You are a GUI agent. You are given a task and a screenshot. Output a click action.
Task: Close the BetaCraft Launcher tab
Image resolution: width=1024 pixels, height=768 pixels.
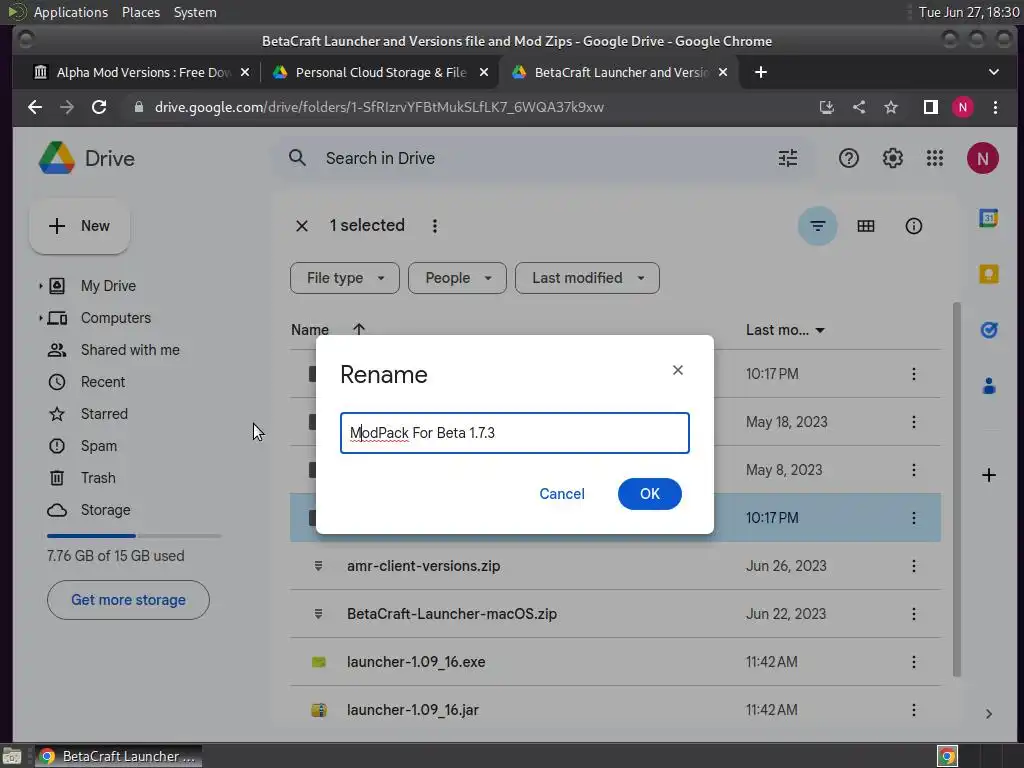coord(722,72)
